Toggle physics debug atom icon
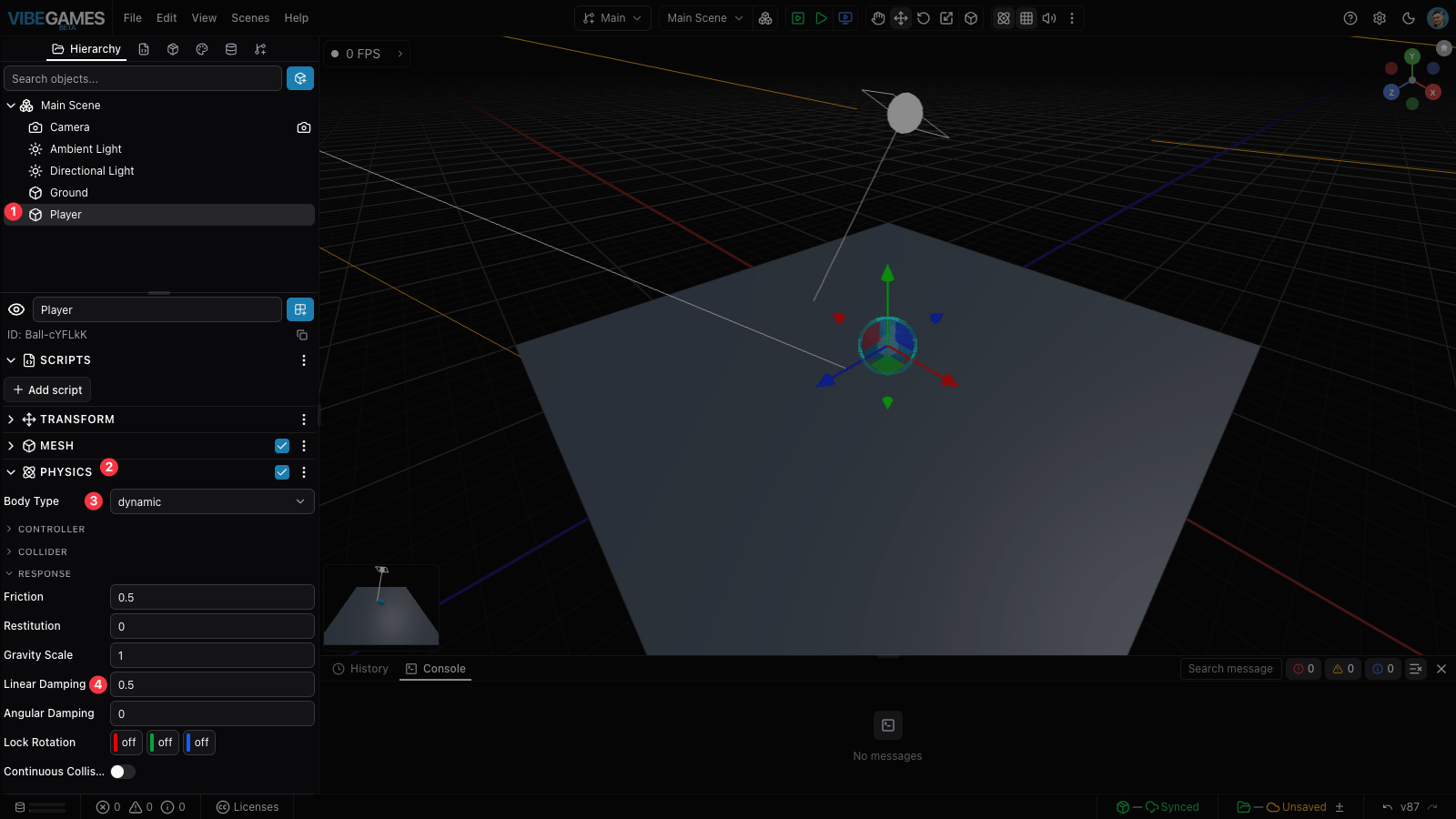Screen dimensions: 1456x819 pyautogui.click(x=1004, y=18)
